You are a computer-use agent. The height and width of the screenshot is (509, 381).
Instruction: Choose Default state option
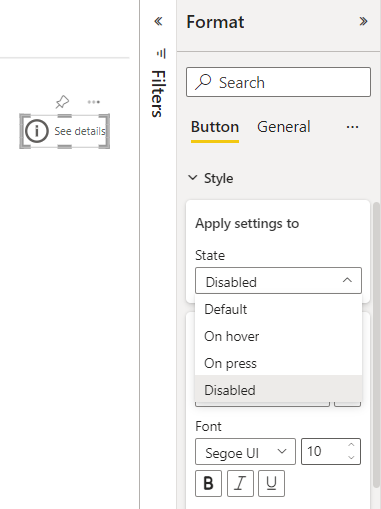tap(278, 309)
